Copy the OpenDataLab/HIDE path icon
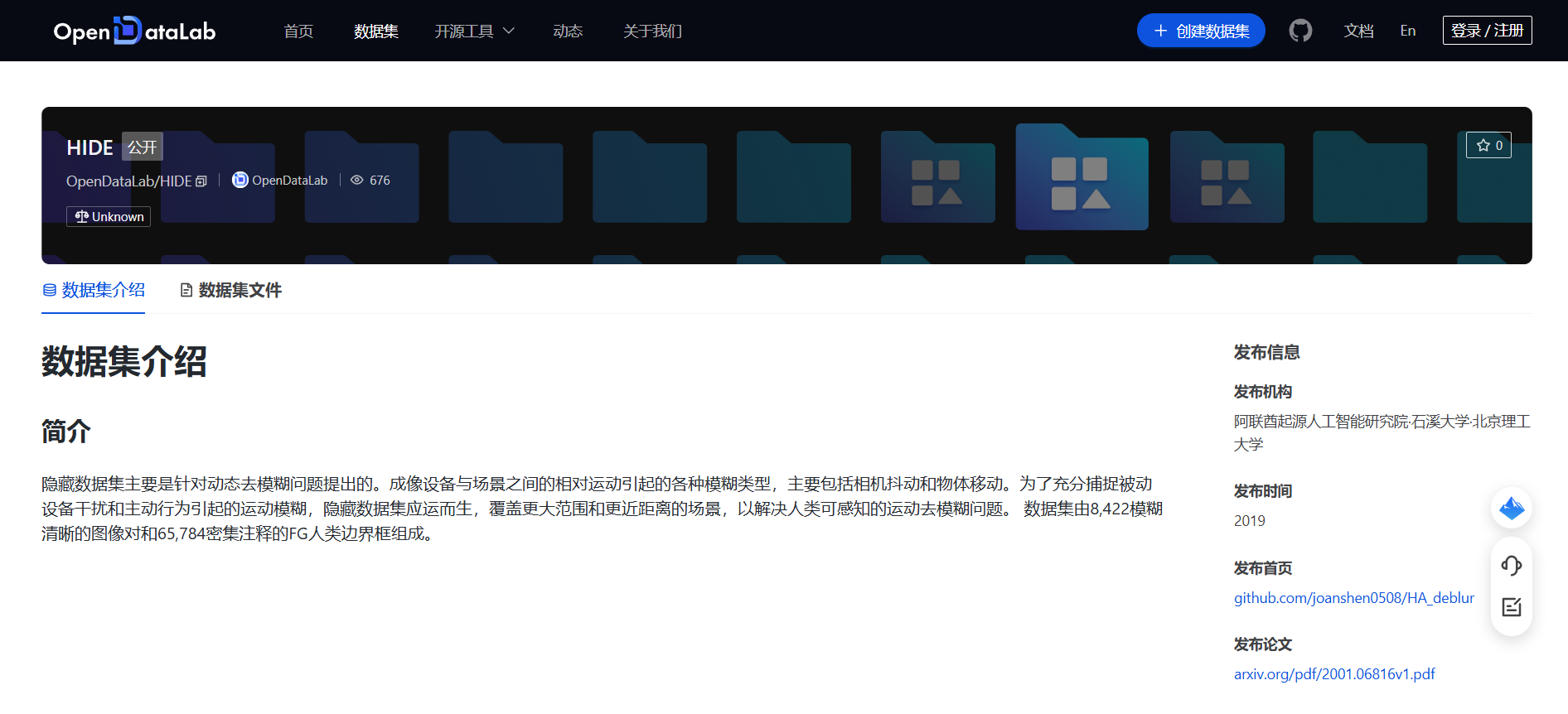 pyautogui.click(x=201, y=181)
